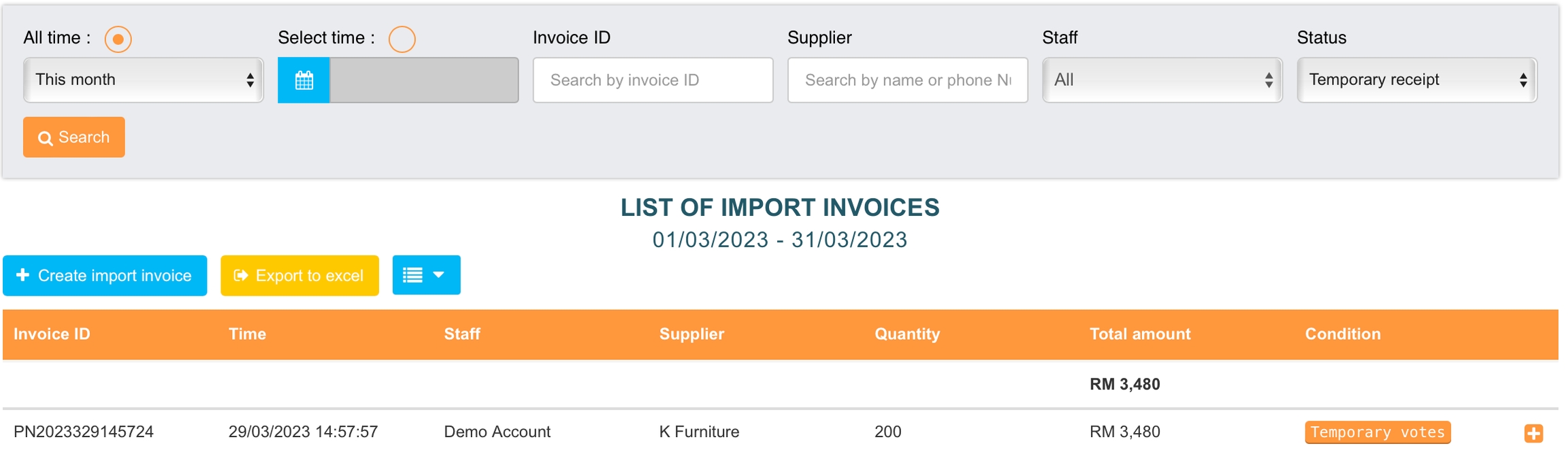The image size is (1568, 463).
Task: Click Export to excel button
Action: (x=299, y=276)
